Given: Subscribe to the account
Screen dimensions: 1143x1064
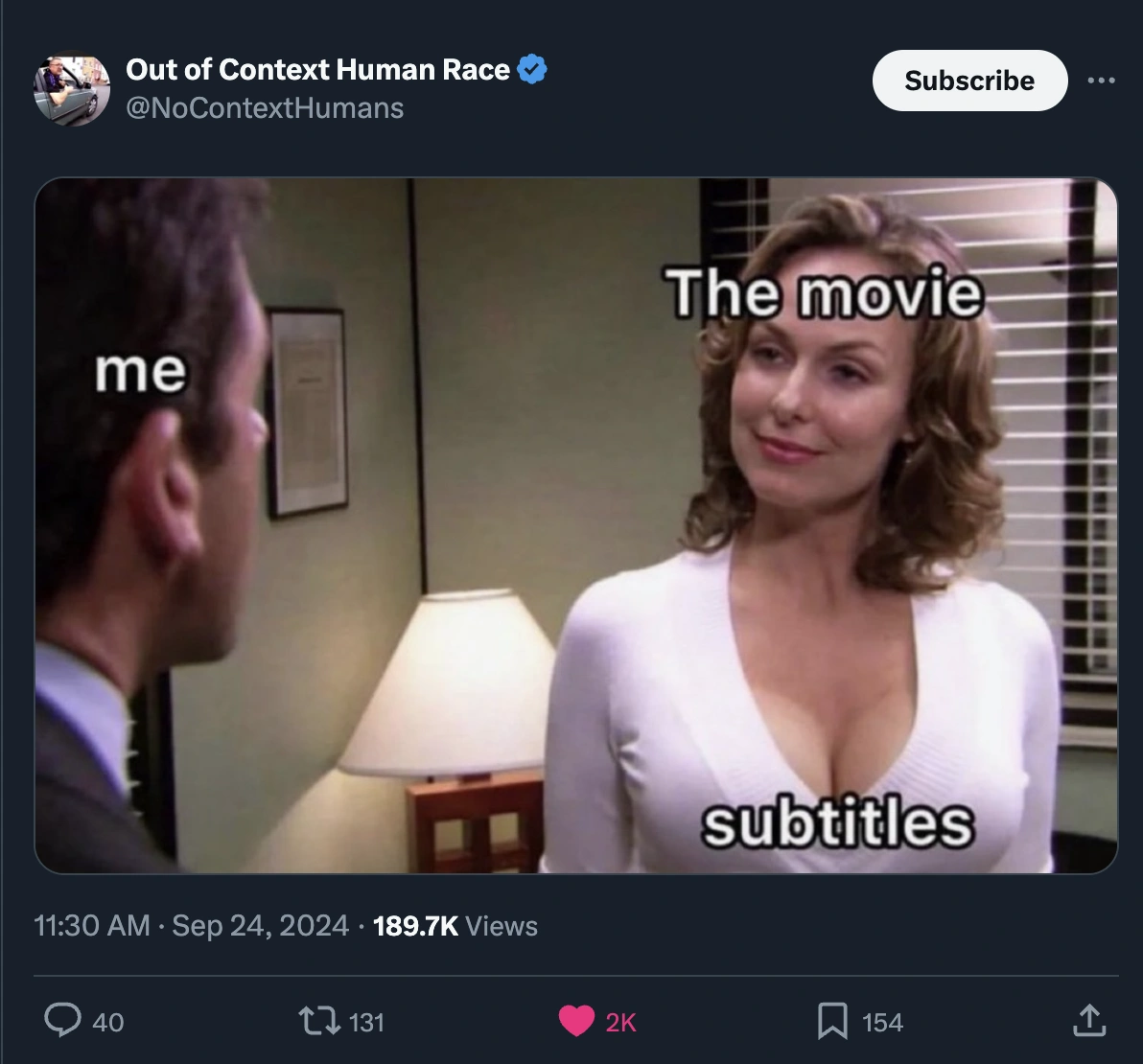Looking at the screenshot, I should click(969, 81).
